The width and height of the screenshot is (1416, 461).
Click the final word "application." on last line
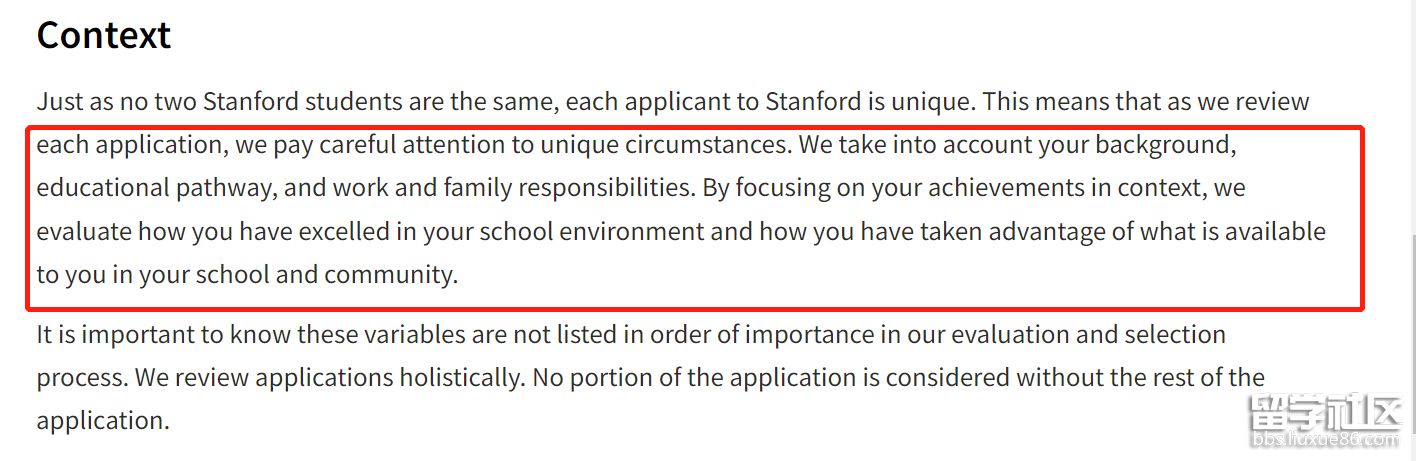tap(103, 420)
